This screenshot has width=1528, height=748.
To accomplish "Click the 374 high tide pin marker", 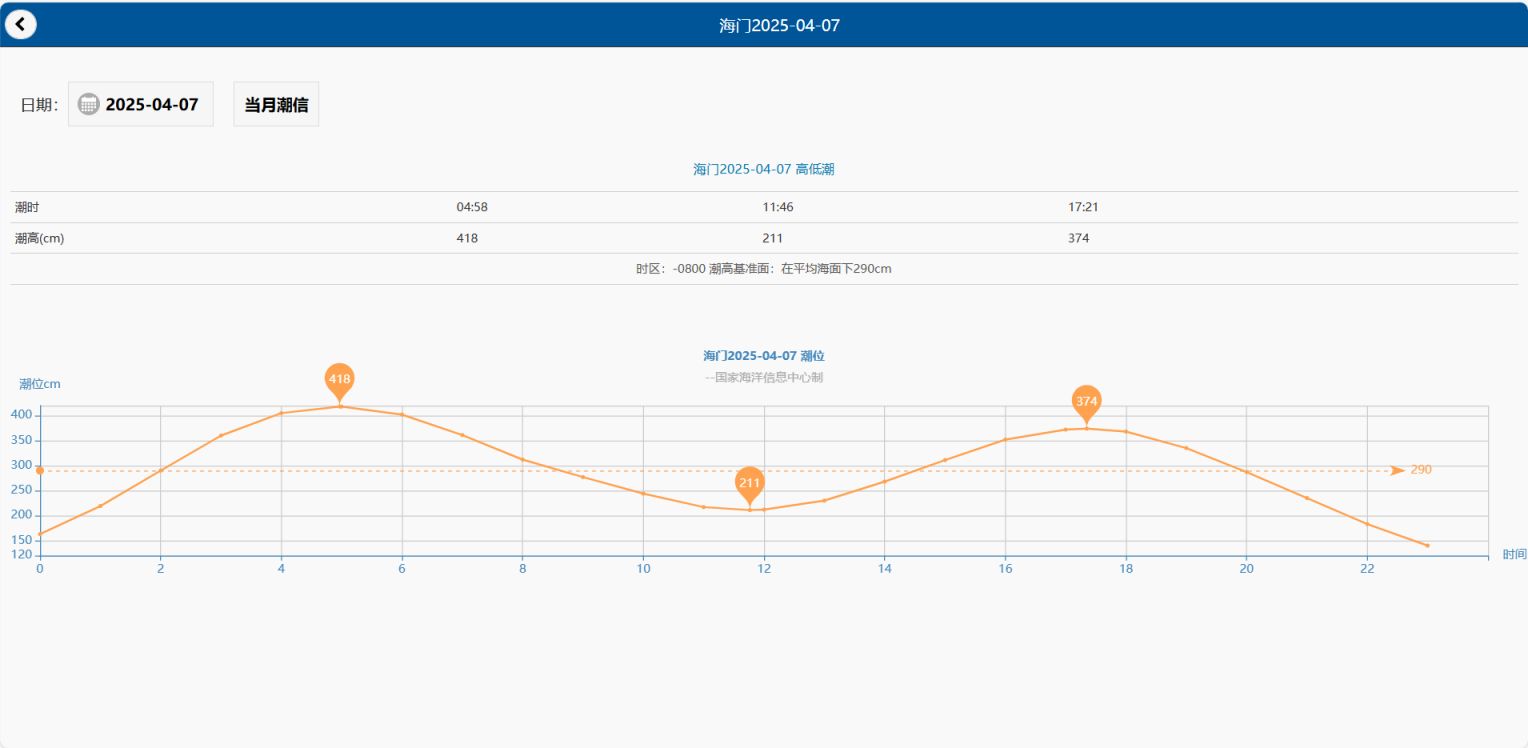I will [x=1087, y=402].
